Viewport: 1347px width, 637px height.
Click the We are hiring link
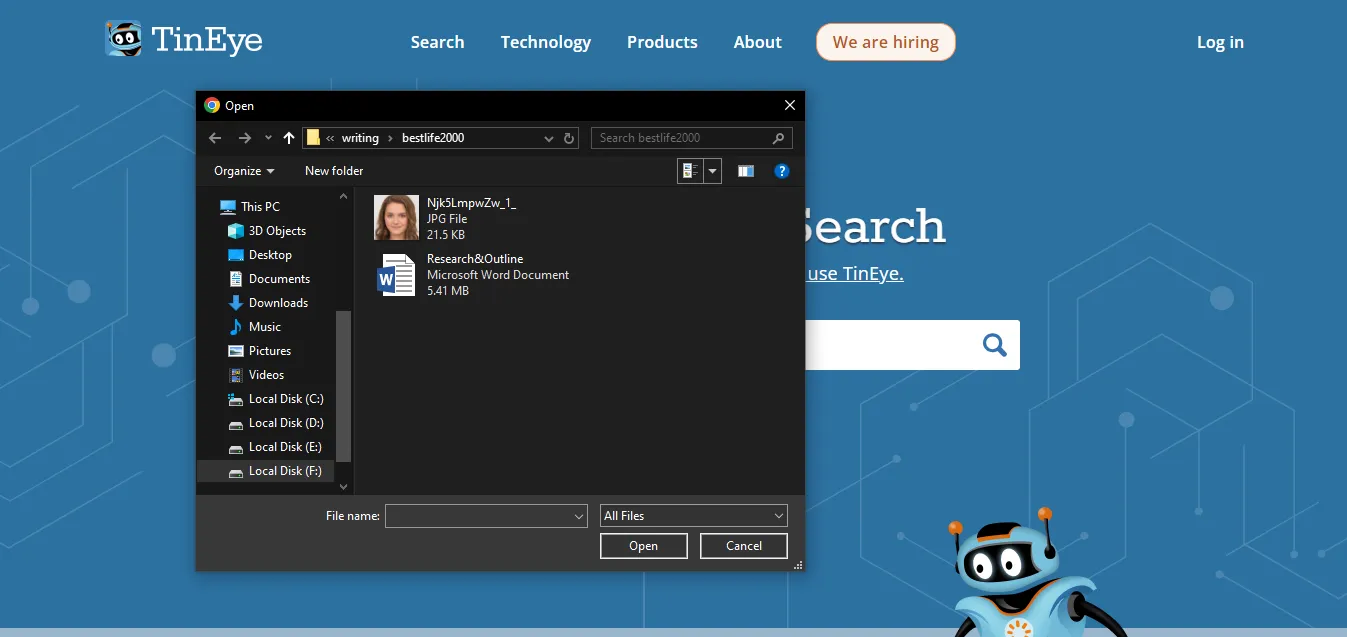[x=885, y=42]
